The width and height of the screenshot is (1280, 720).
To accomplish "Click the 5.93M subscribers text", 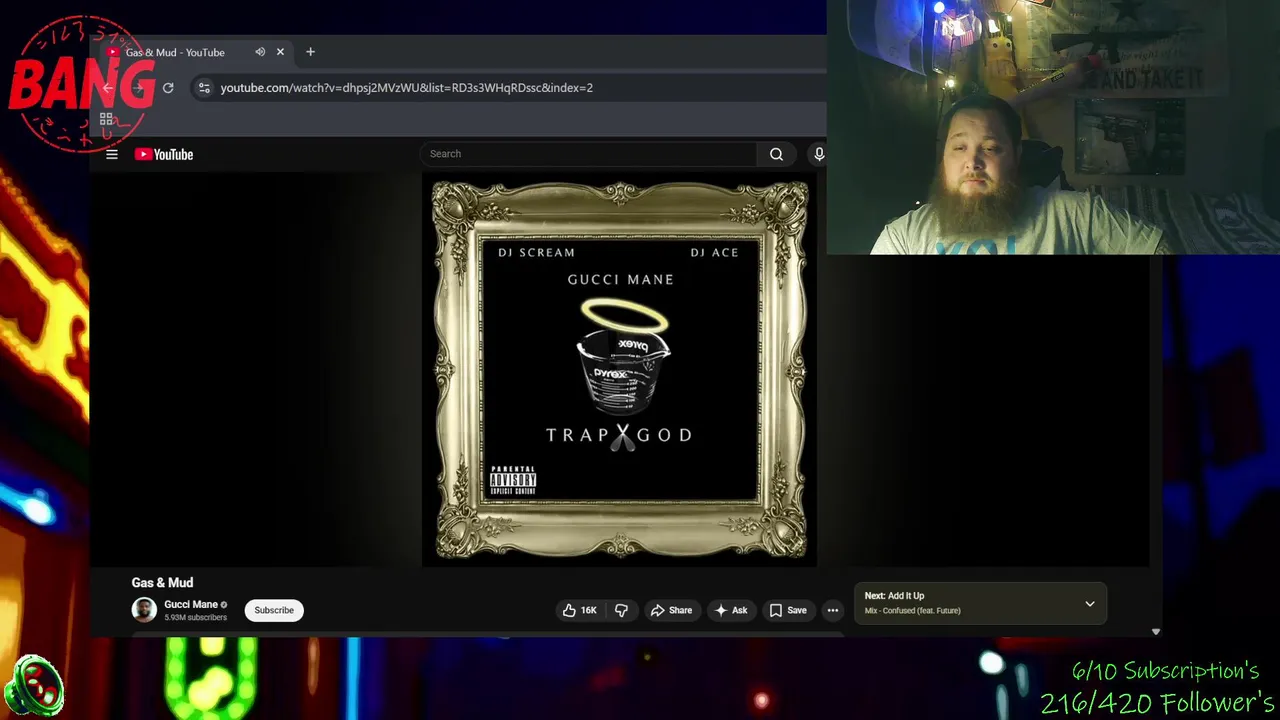I will [195, 618].
